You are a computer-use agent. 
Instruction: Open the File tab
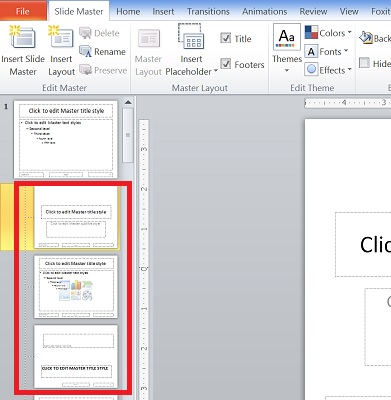coord(23,11)
